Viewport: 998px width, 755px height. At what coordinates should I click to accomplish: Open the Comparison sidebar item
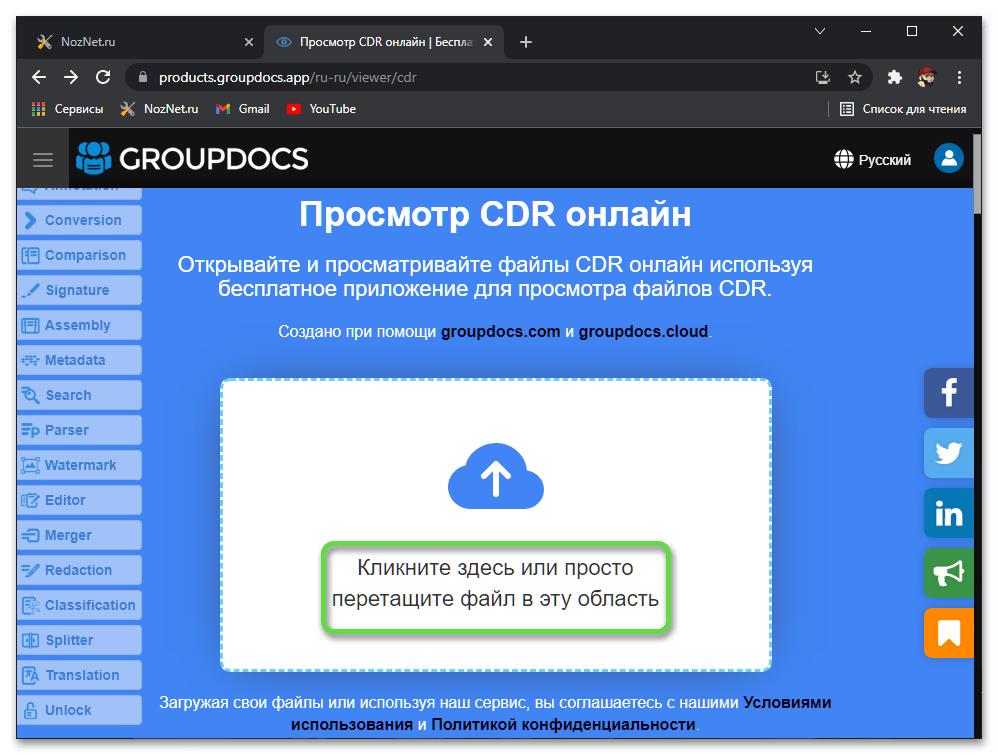[x=79, y=255]
